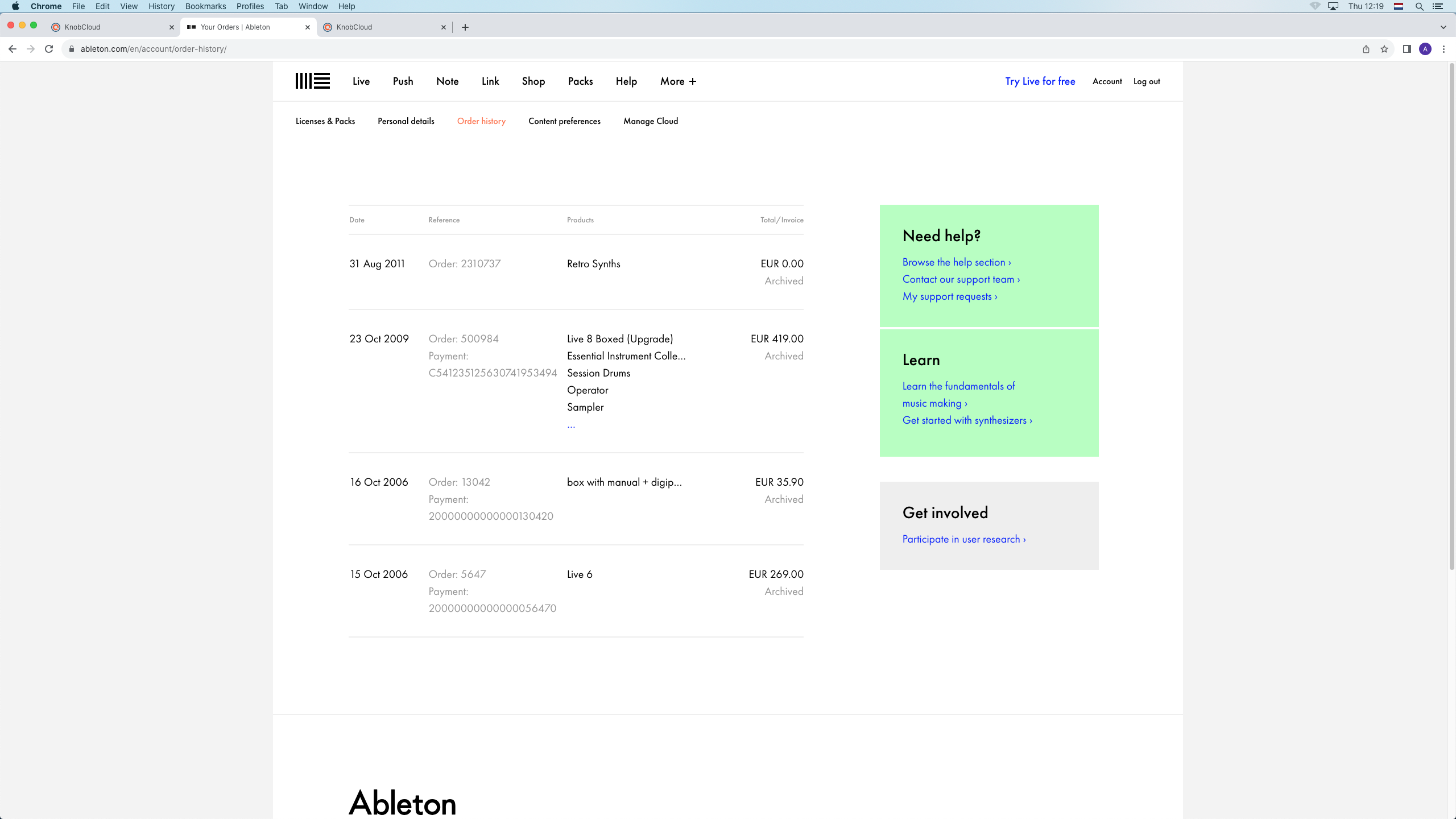This screenshot has width=1456, height=819.
Task: Click EUR 419.00 total
Action: point(777,339)
